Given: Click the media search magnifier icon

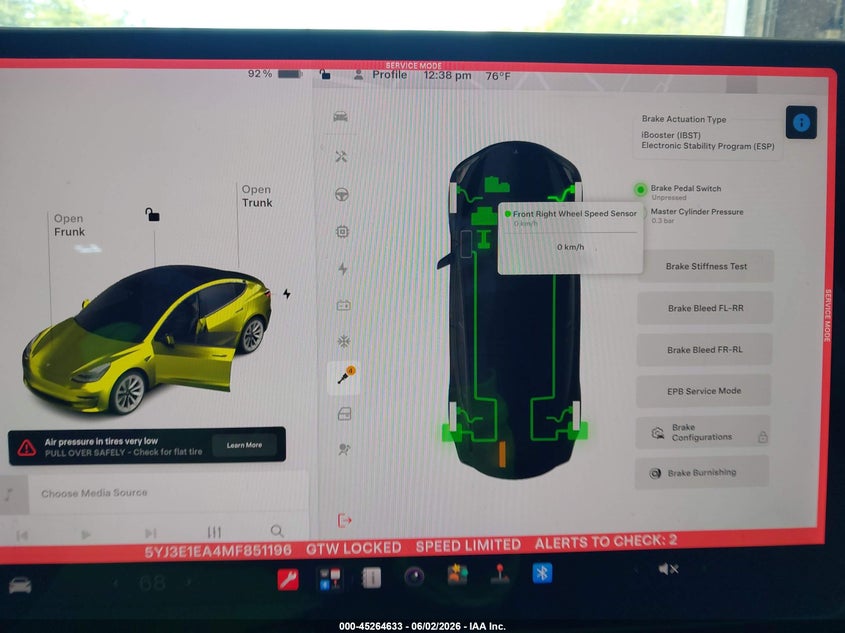Looking at the screenshot, I should (277, 531).
